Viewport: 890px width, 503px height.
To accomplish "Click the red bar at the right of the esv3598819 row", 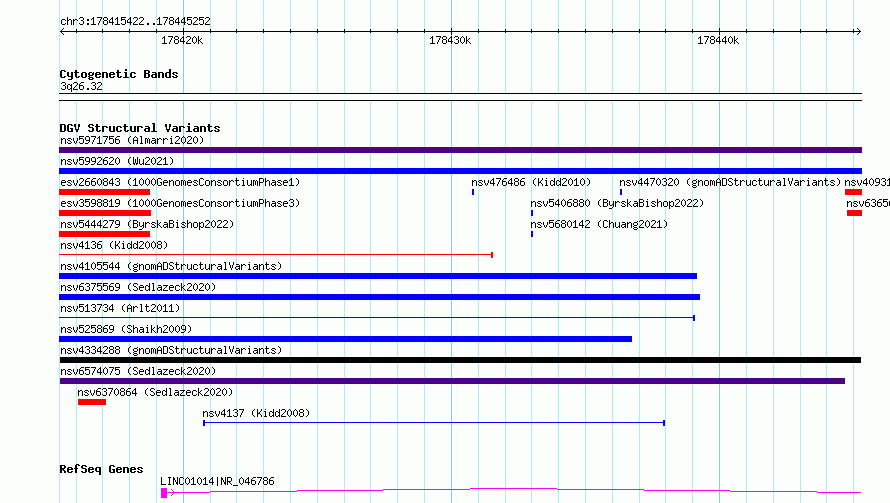I will (854, 213).
